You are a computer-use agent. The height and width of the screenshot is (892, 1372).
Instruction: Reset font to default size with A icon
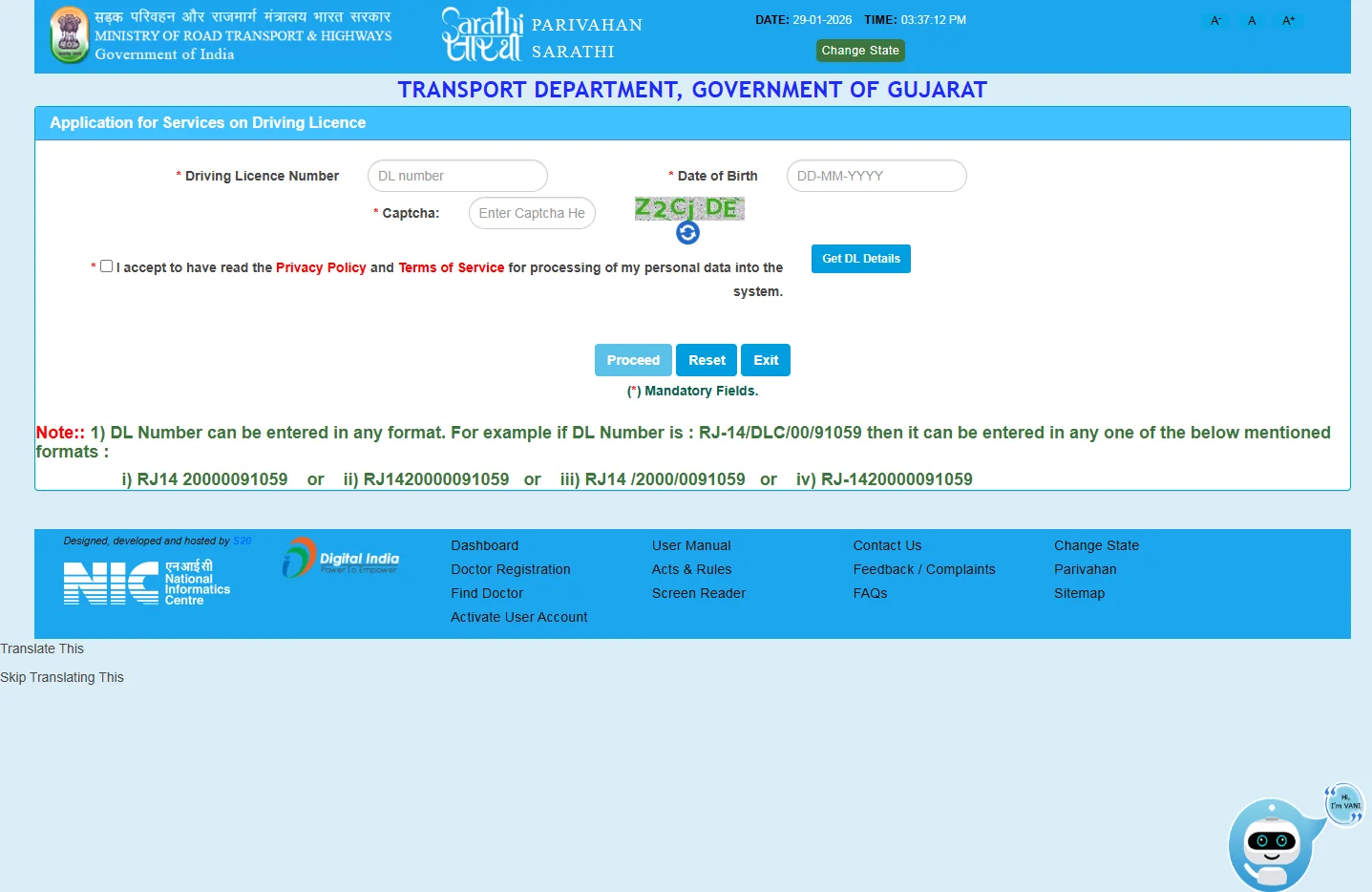1251,19
